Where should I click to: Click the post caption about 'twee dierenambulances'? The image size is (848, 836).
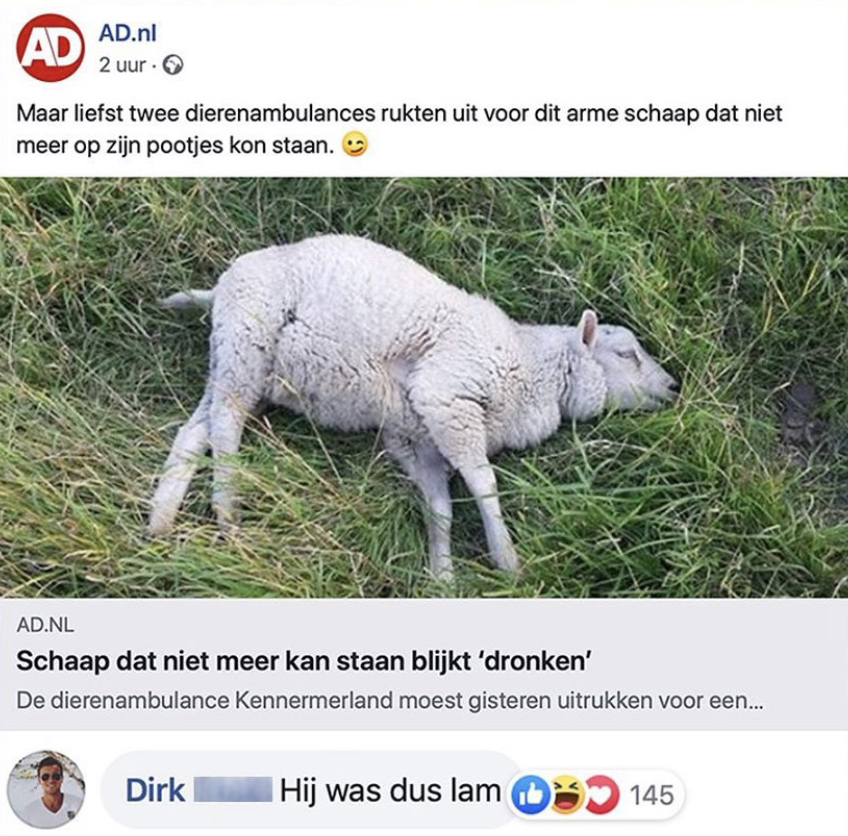399,129
